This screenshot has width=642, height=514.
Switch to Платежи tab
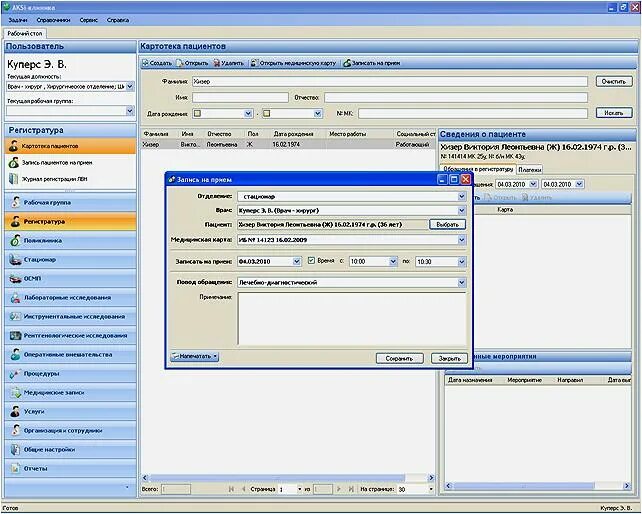tap(529, 169)
